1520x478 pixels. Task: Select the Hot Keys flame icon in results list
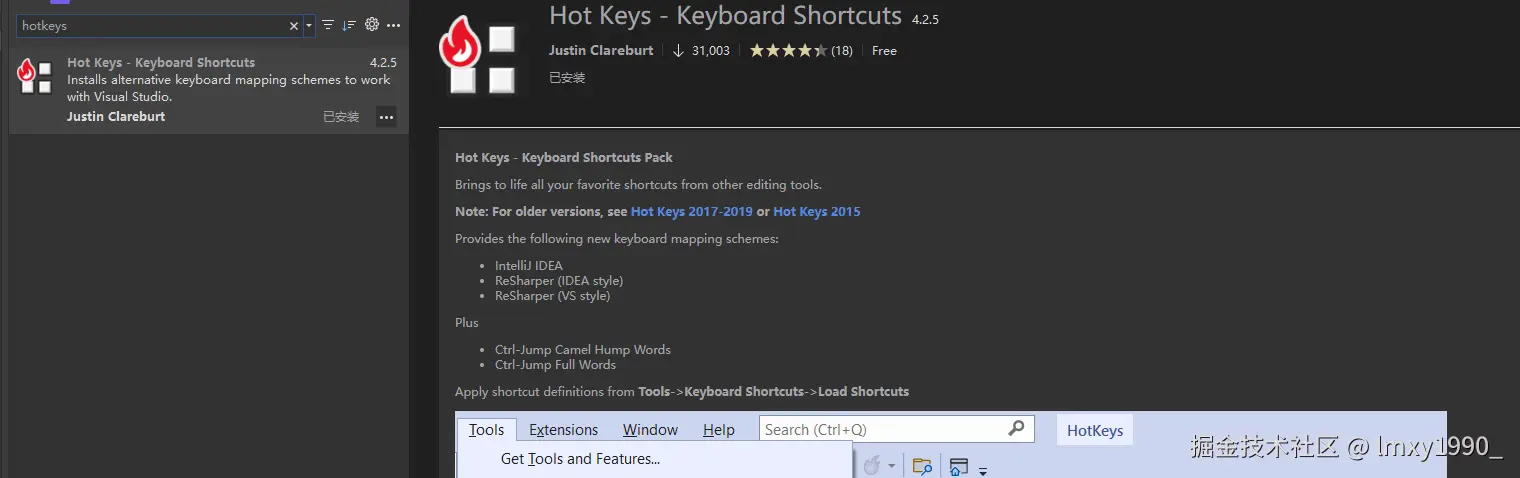[x=35, y=77]
